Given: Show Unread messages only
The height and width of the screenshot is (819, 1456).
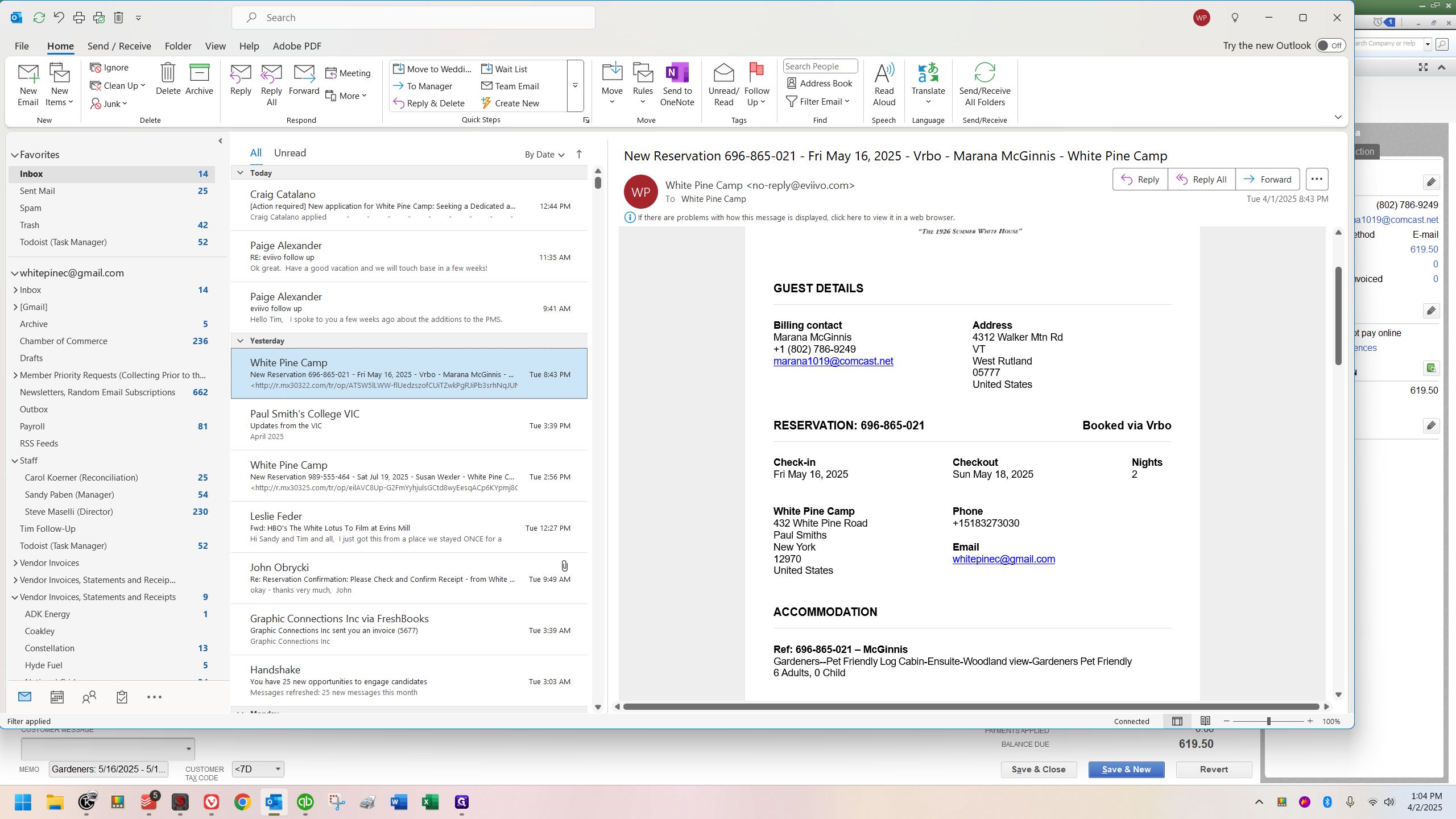Looking at the screenshot, I should point(289,153).
